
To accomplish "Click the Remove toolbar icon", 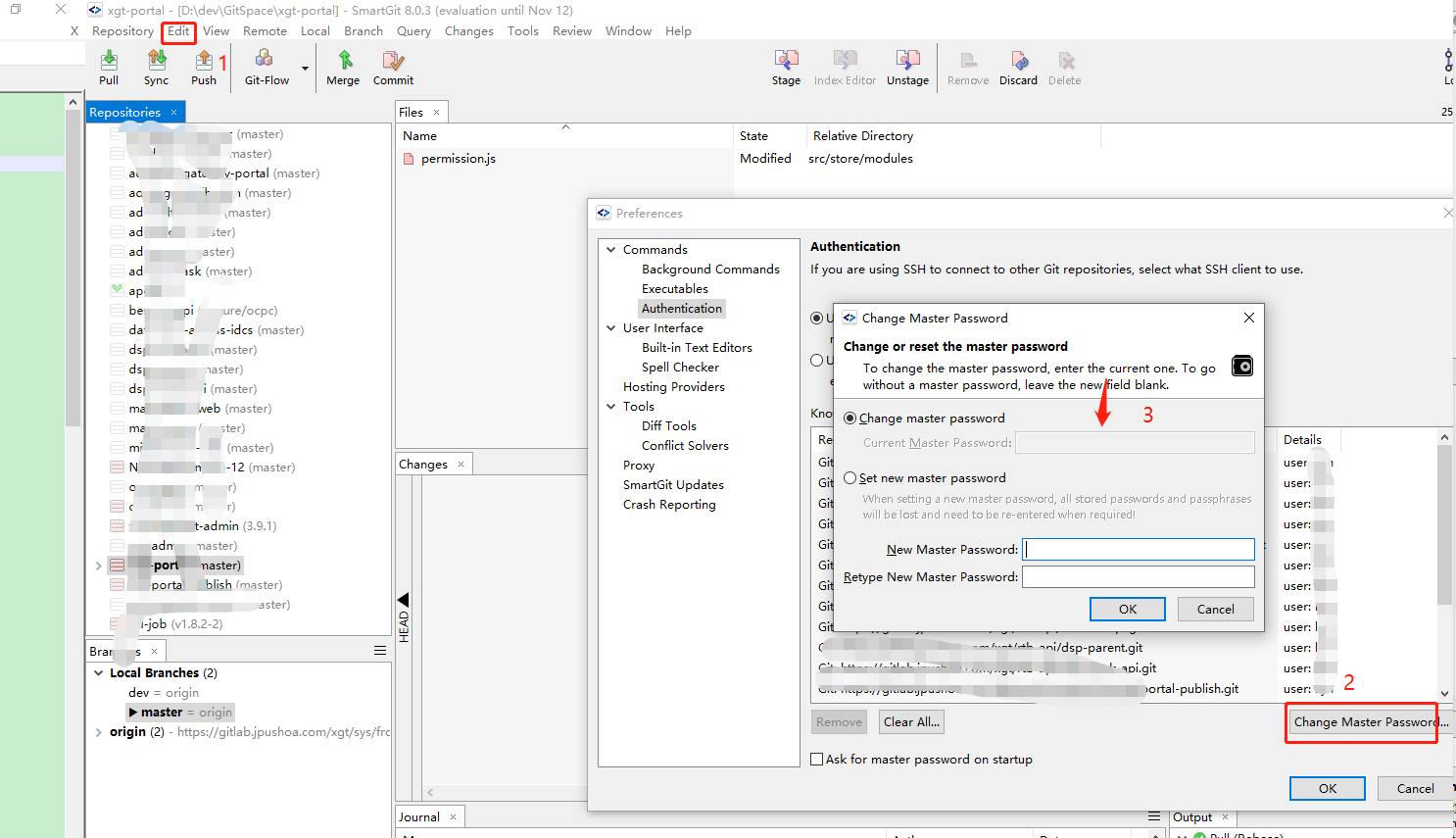I will coord(968,61).
